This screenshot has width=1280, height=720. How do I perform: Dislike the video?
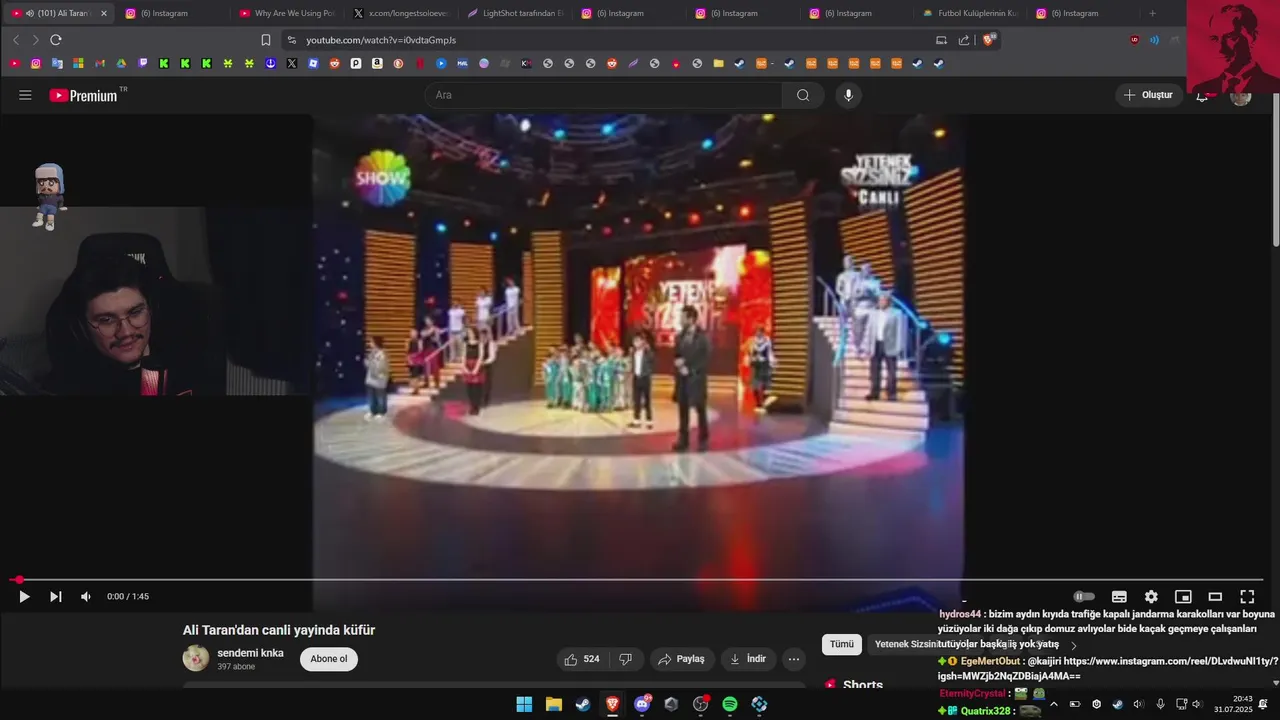pyautogui.click(x=625, y=659)
